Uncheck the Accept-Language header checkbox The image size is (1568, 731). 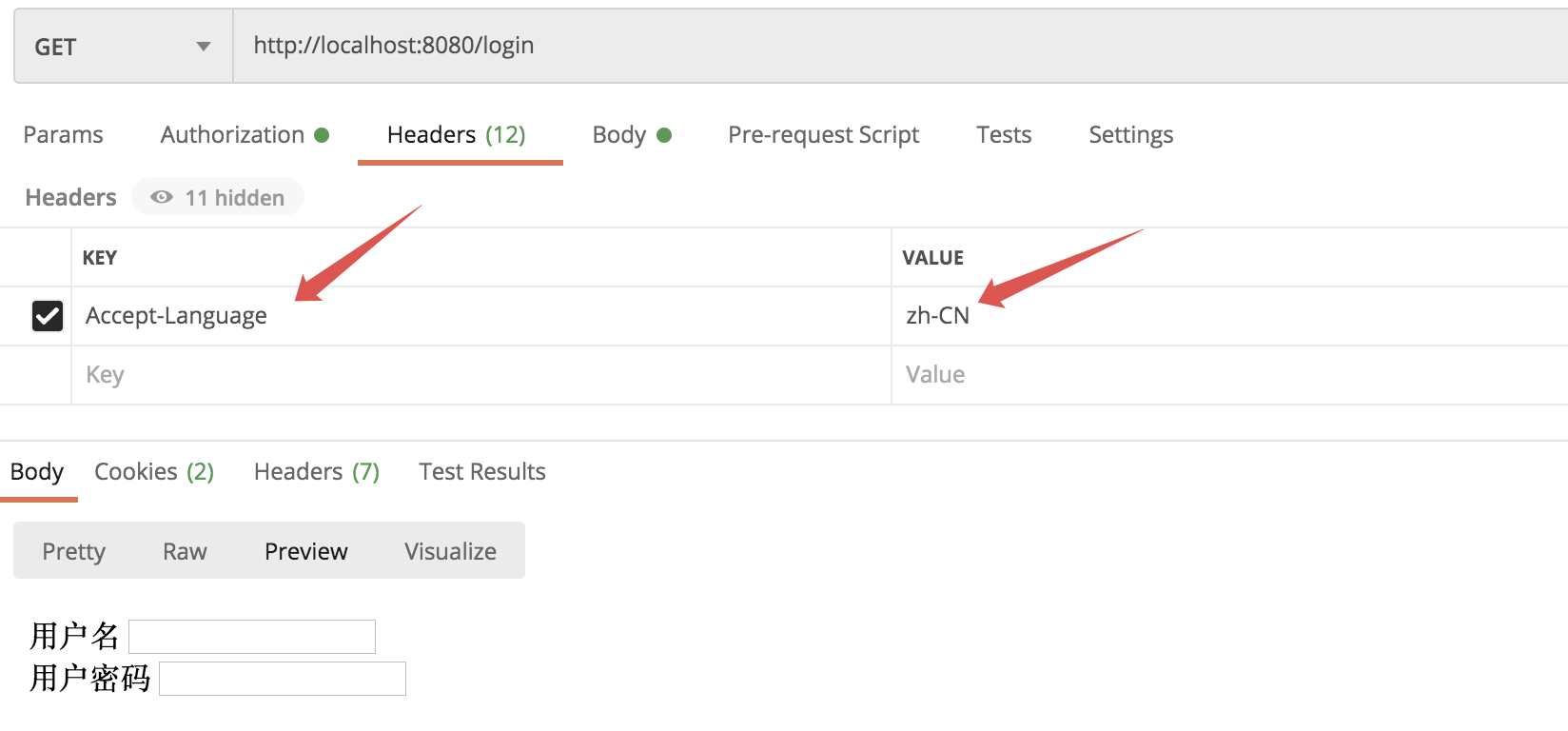click(x=48, y=316)
